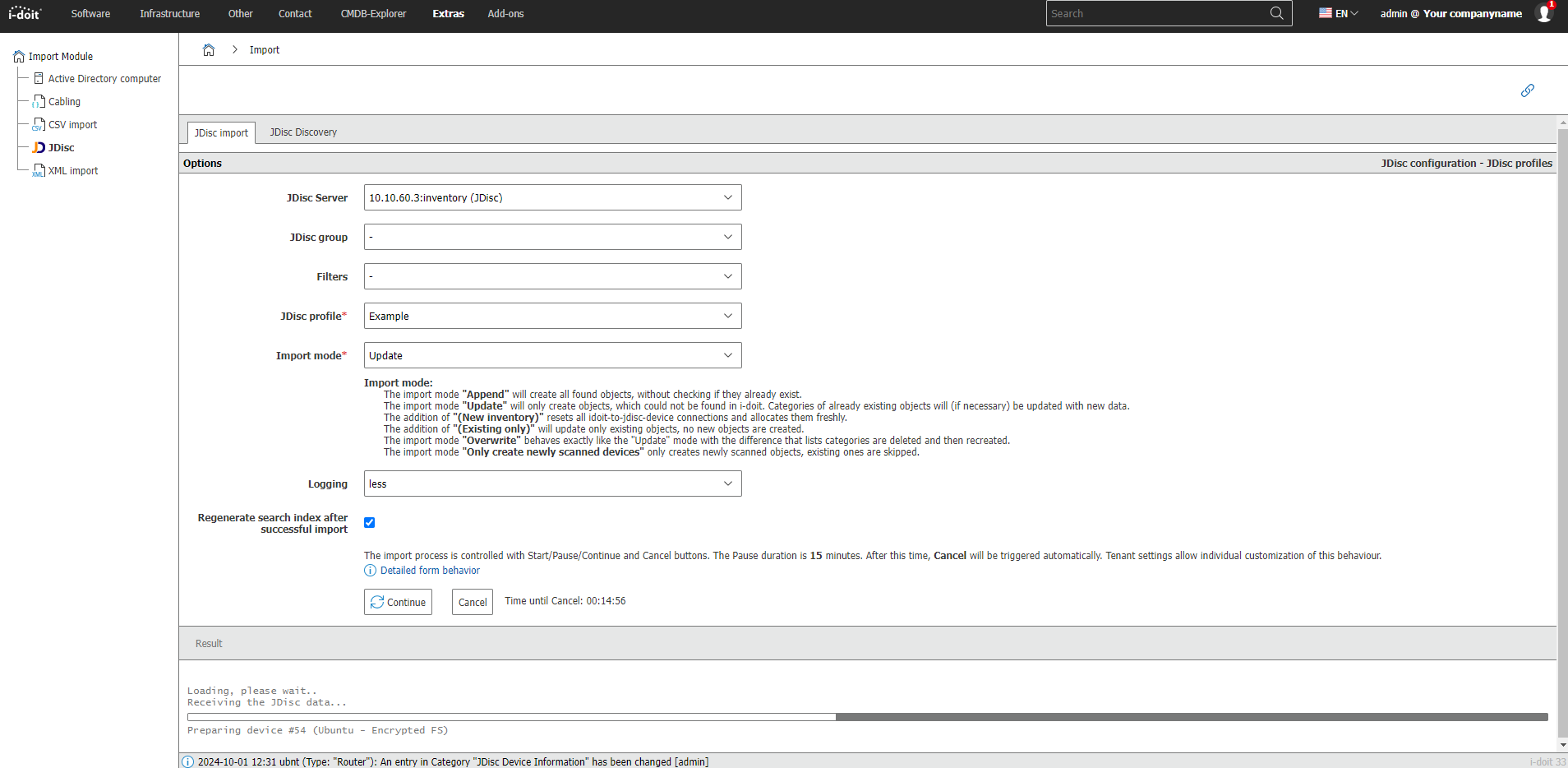Click the search magnifier icon

coord(1276,13)
